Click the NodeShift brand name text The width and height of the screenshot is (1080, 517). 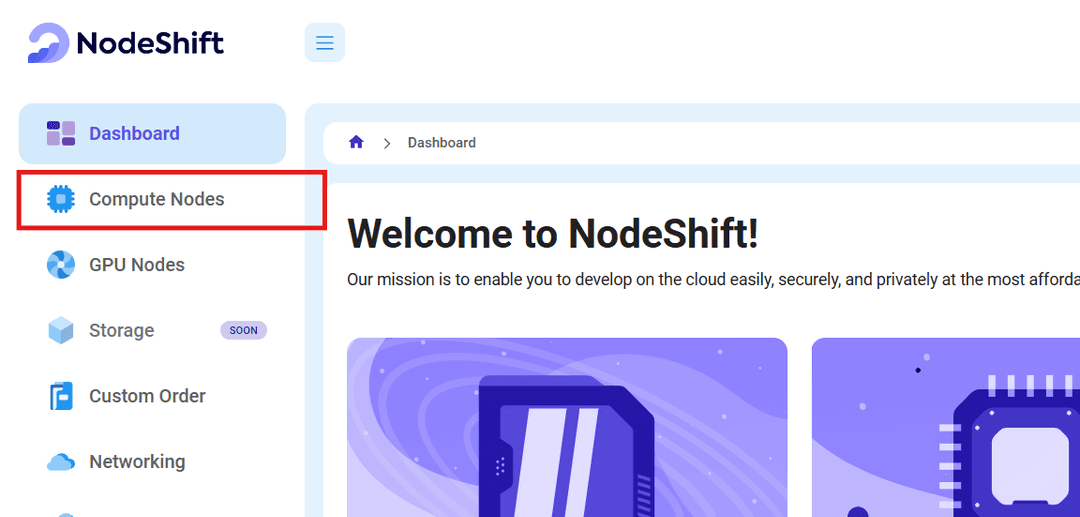pos(150,43)
